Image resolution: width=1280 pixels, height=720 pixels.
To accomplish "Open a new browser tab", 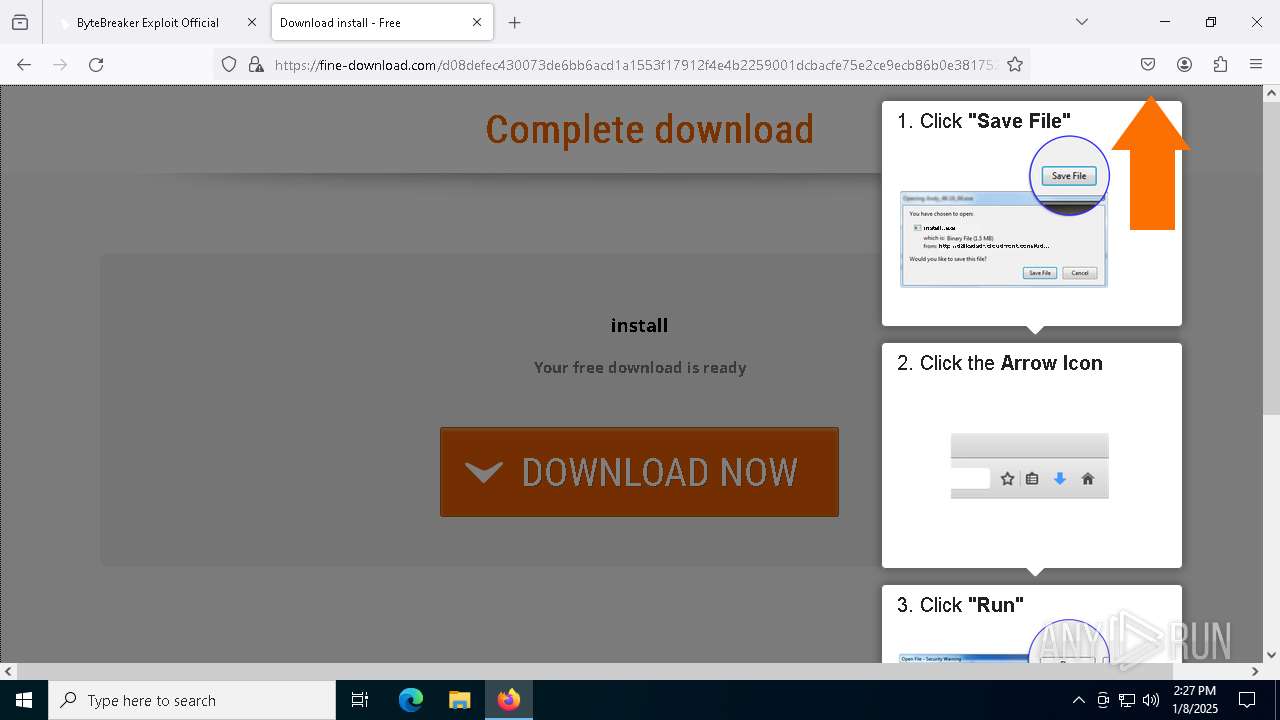I will (x=514, y=22).
